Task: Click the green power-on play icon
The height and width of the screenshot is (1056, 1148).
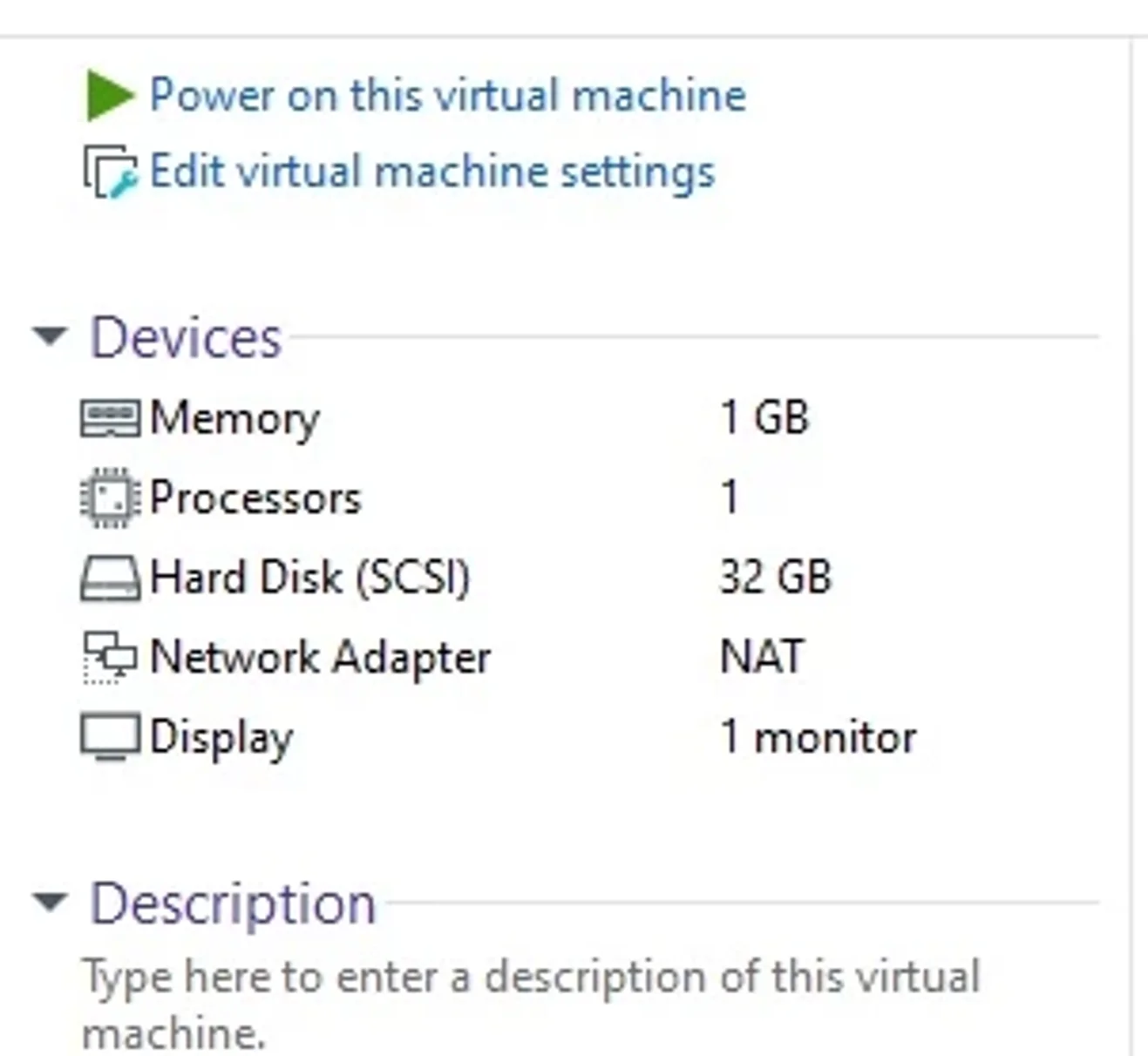Action: tap(110, 95)
